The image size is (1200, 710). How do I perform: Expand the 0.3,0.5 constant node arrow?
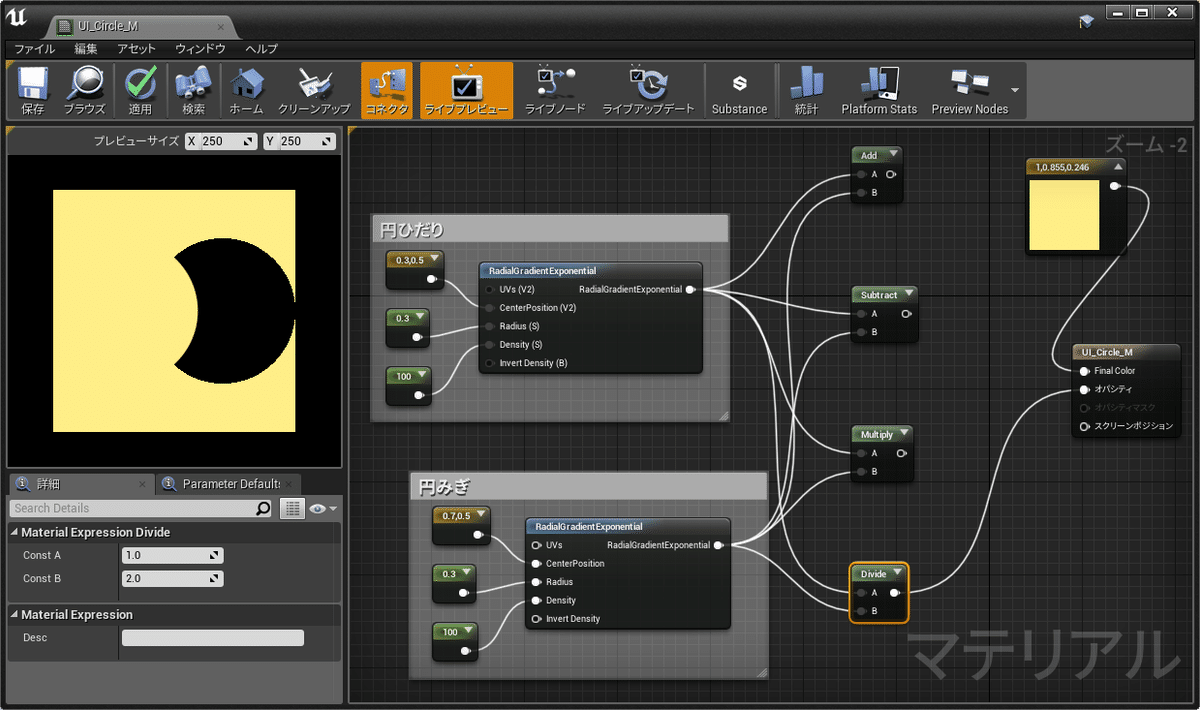[435, 260]
